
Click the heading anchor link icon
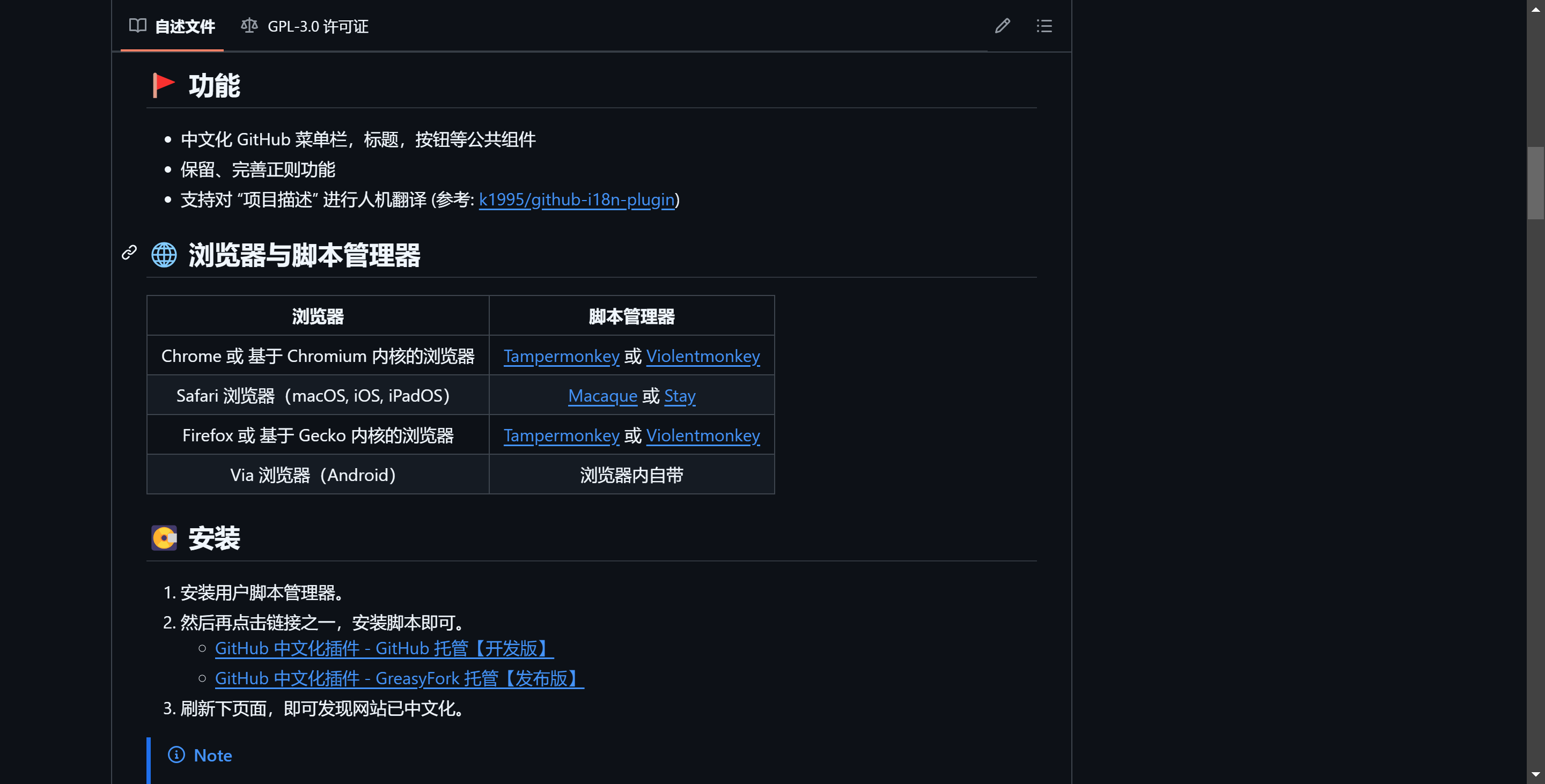129,253
